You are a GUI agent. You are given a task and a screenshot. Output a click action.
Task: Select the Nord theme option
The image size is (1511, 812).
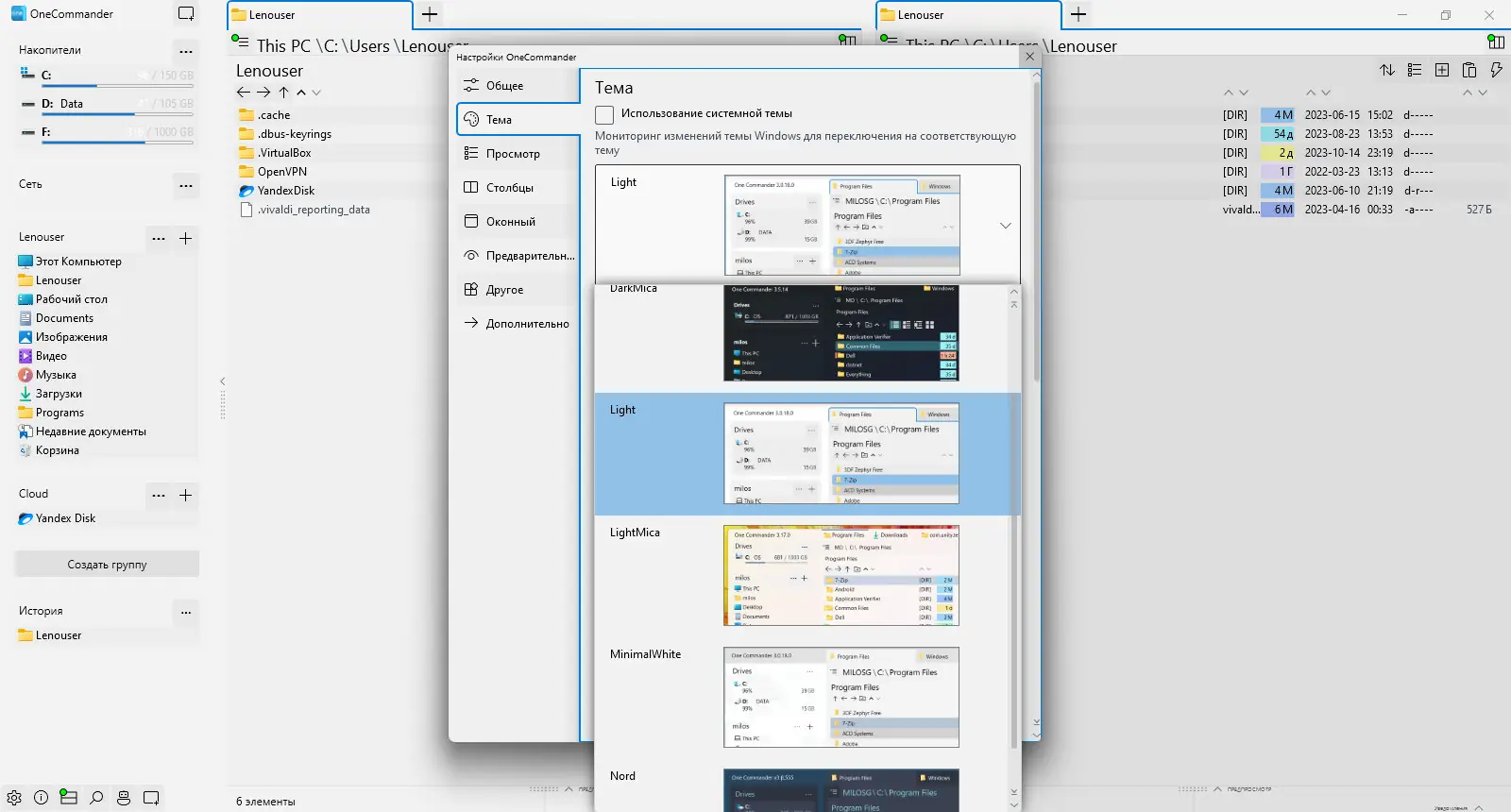tap(801, 786)
